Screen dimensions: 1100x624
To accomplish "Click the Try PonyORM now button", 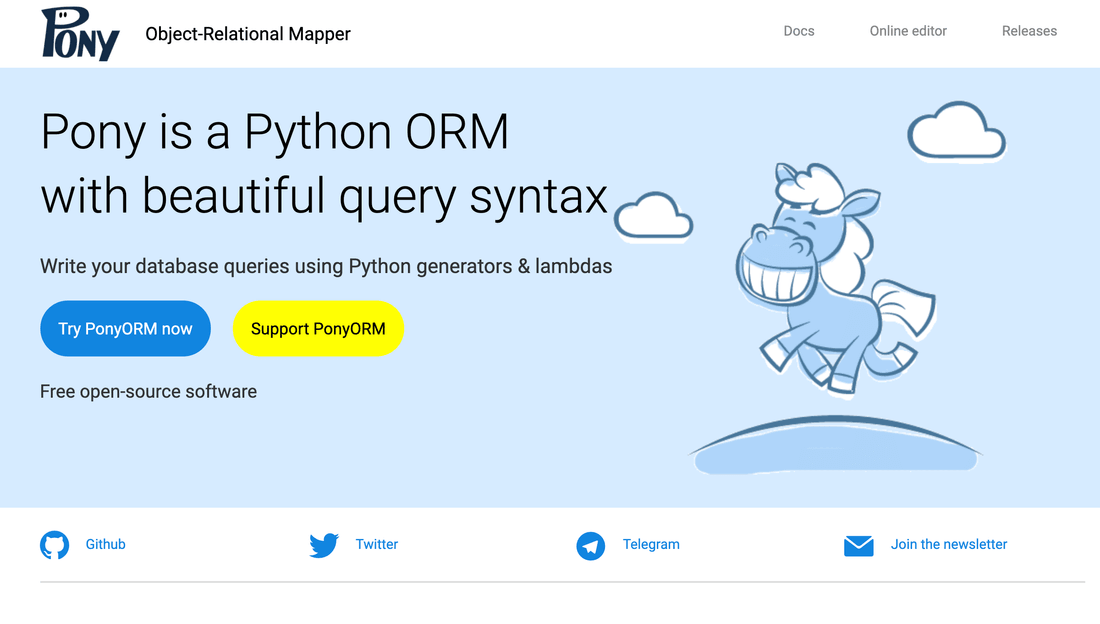I will pyautogui.click(x=126, y=328).
